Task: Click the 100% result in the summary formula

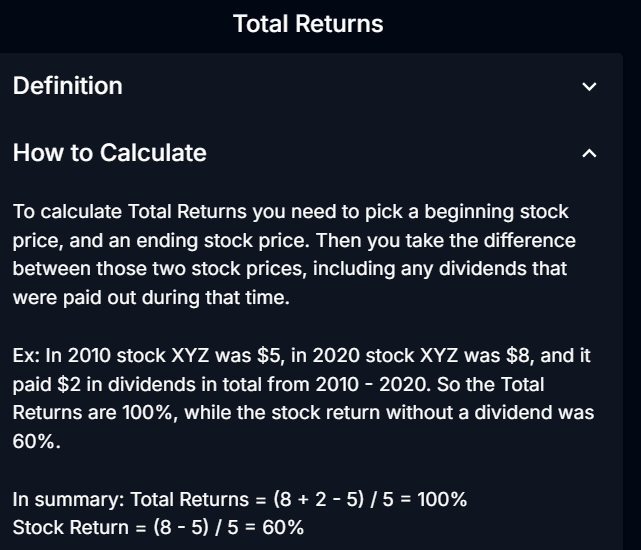Action: click(442, 499)
